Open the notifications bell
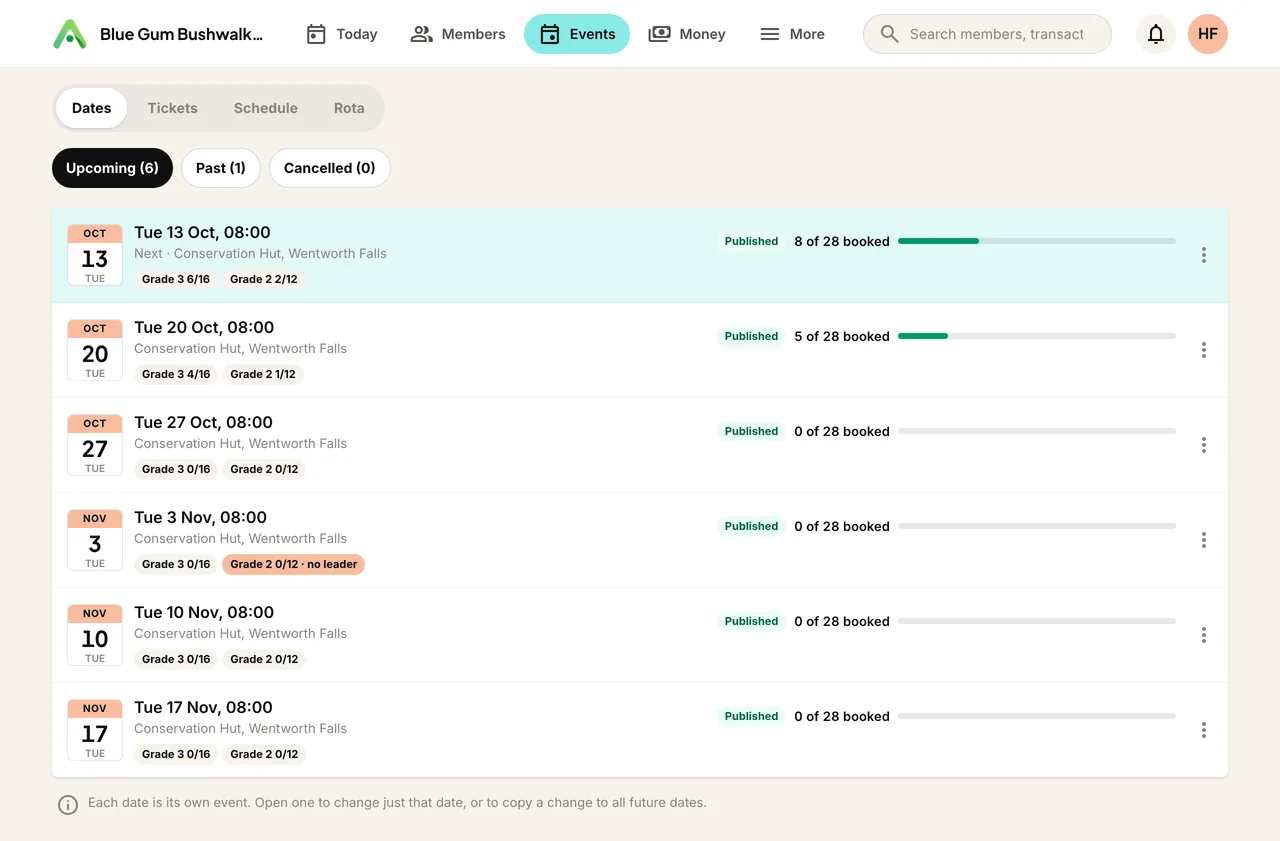 [x=1156, y=34]
